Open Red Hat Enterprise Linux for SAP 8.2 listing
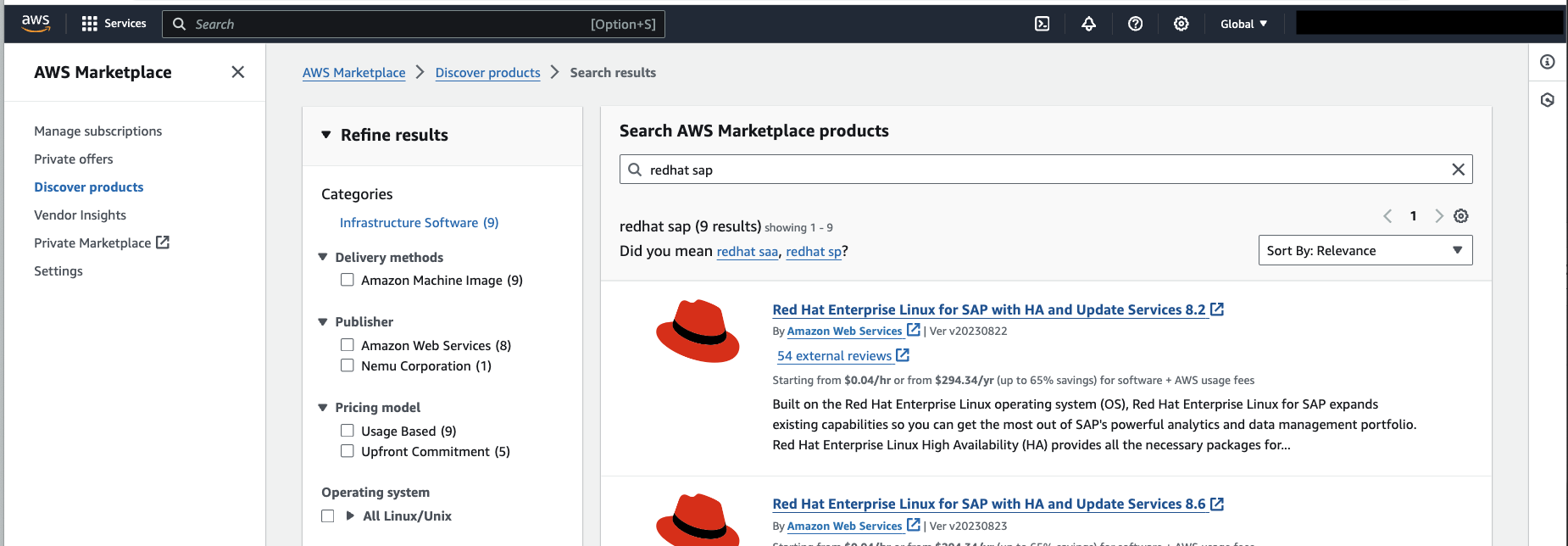The height and width of the screenshot is (546, 1568). [x=989, y=309]
